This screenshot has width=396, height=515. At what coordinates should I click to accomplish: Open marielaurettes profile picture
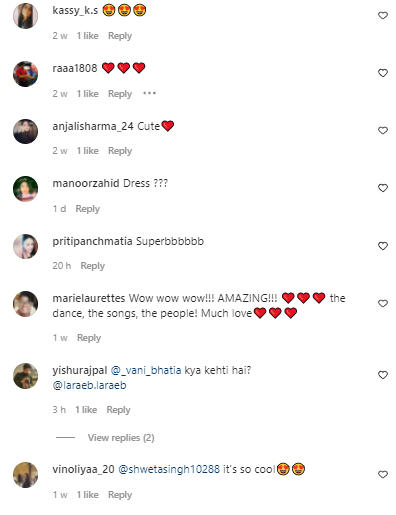click(x=25, y=304)
